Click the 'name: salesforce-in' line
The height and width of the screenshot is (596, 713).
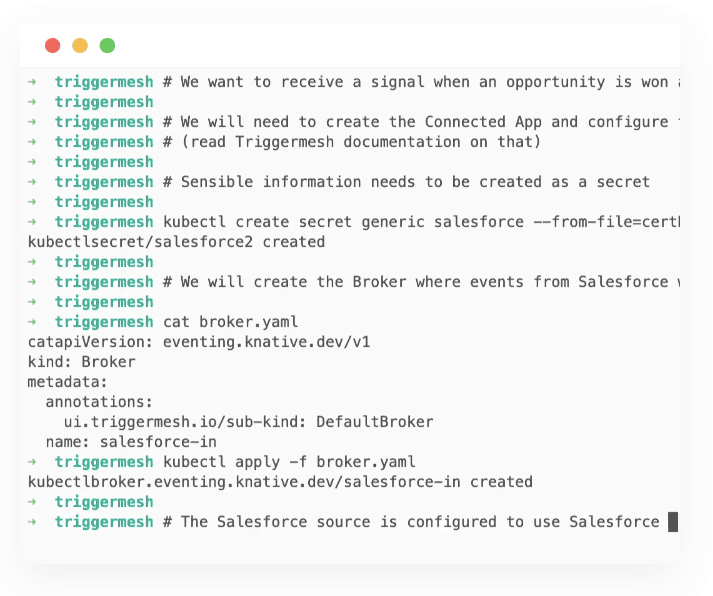tap(131, 442)
